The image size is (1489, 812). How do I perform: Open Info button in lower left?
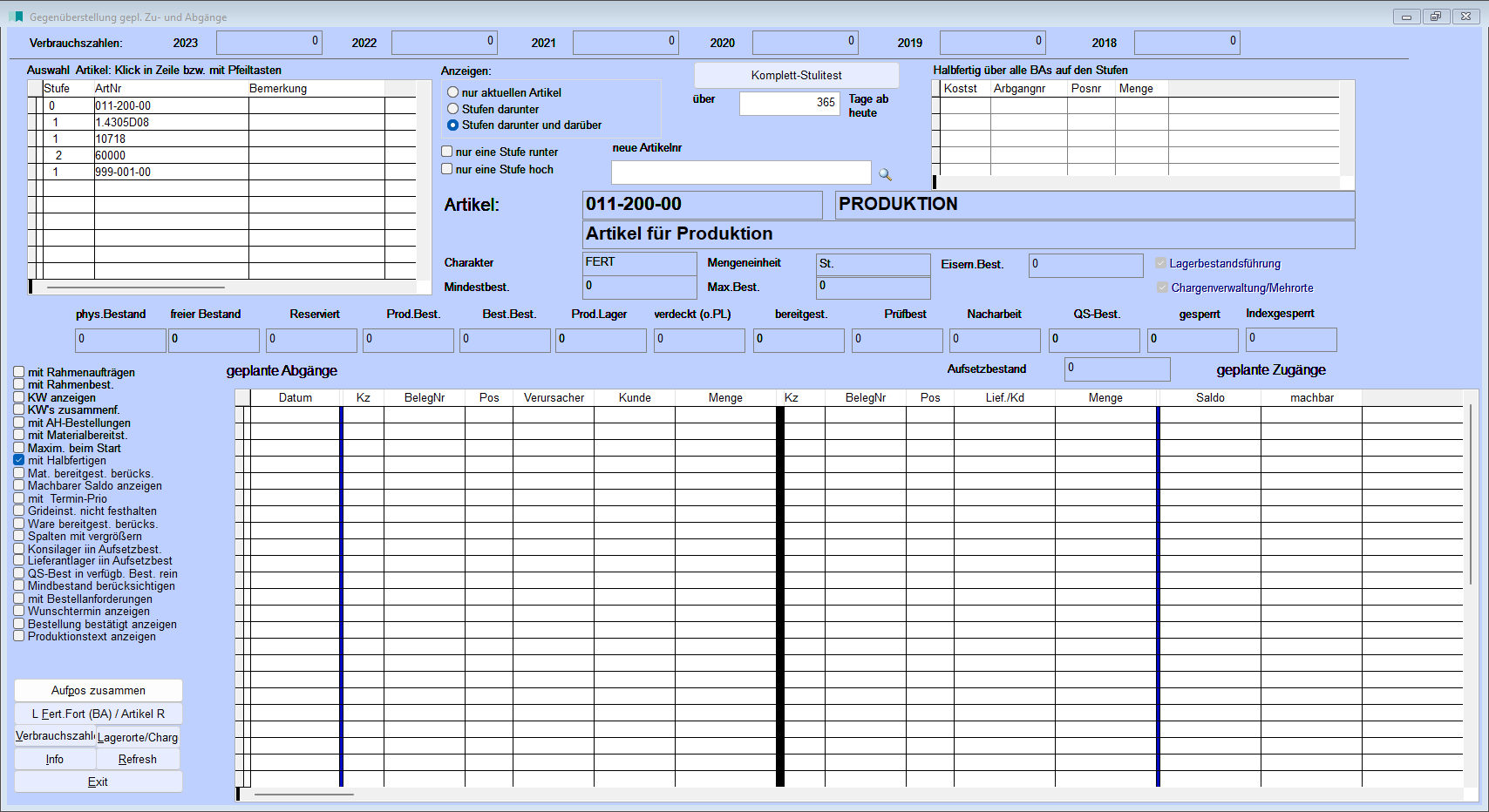(55, 759)
